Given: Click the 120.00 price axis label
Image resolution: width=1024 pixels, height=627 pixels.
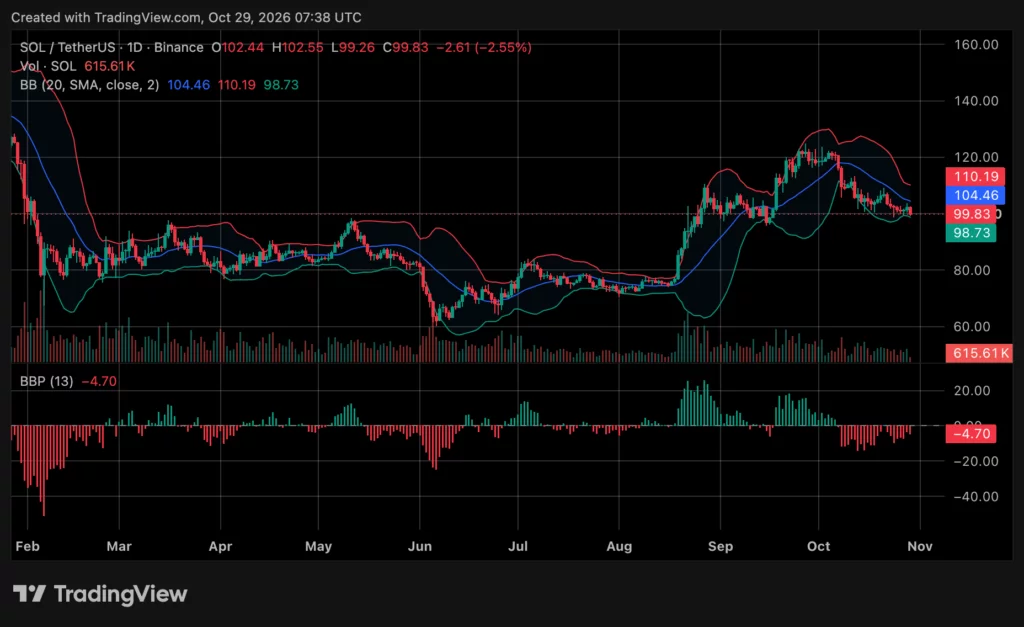Looking at the screenshot, I should point(976,157).
